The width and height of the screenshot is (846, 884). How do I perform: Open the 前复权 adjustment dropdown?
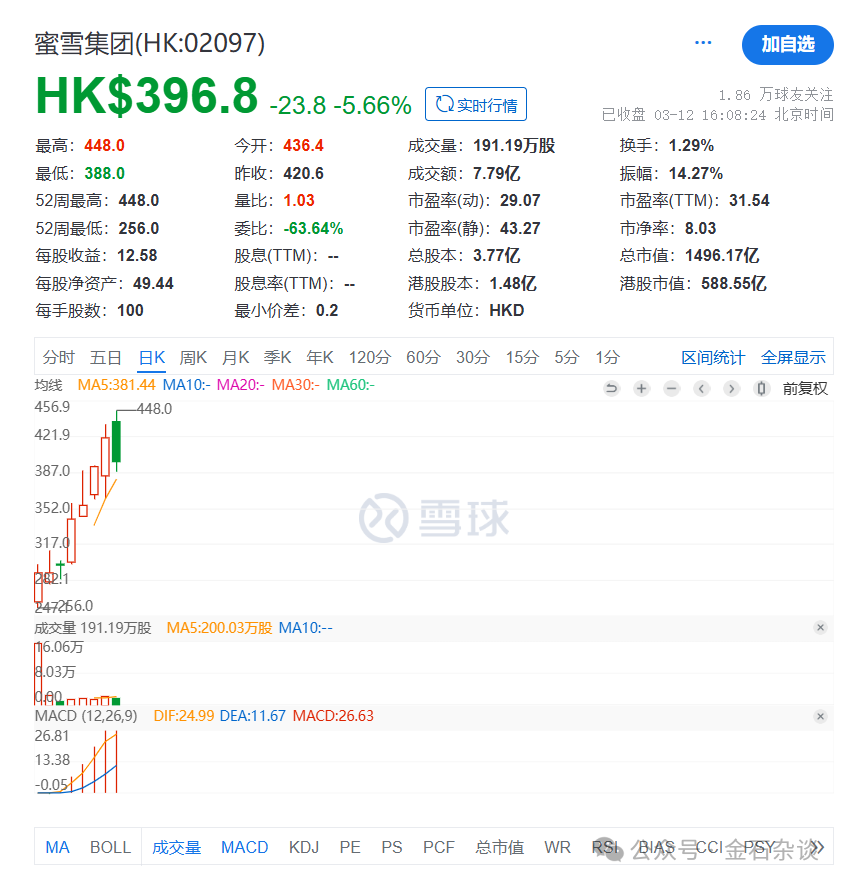[x=805, y=388]
